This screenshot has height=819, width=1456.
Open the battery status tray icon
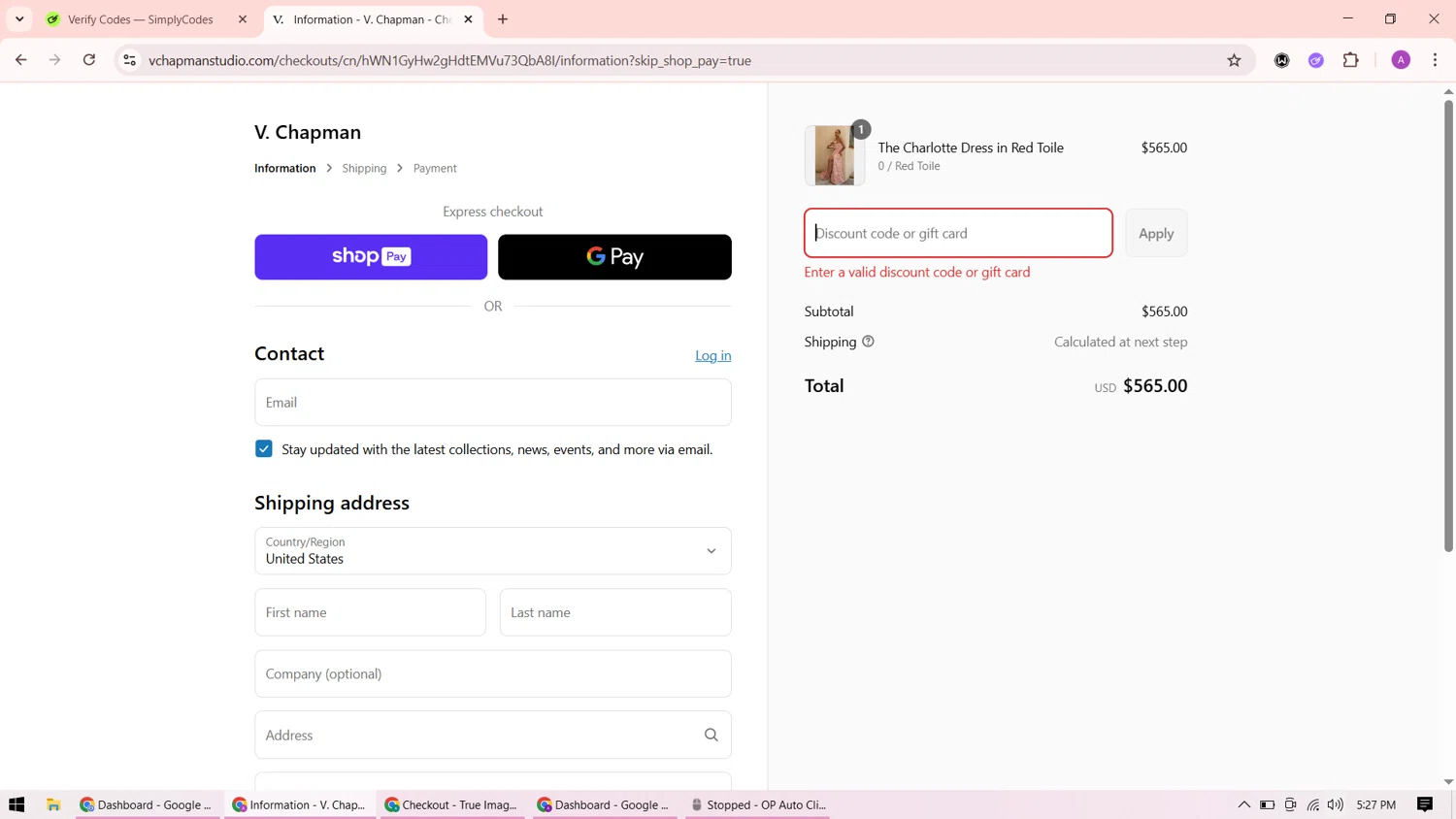(1267, 804)
